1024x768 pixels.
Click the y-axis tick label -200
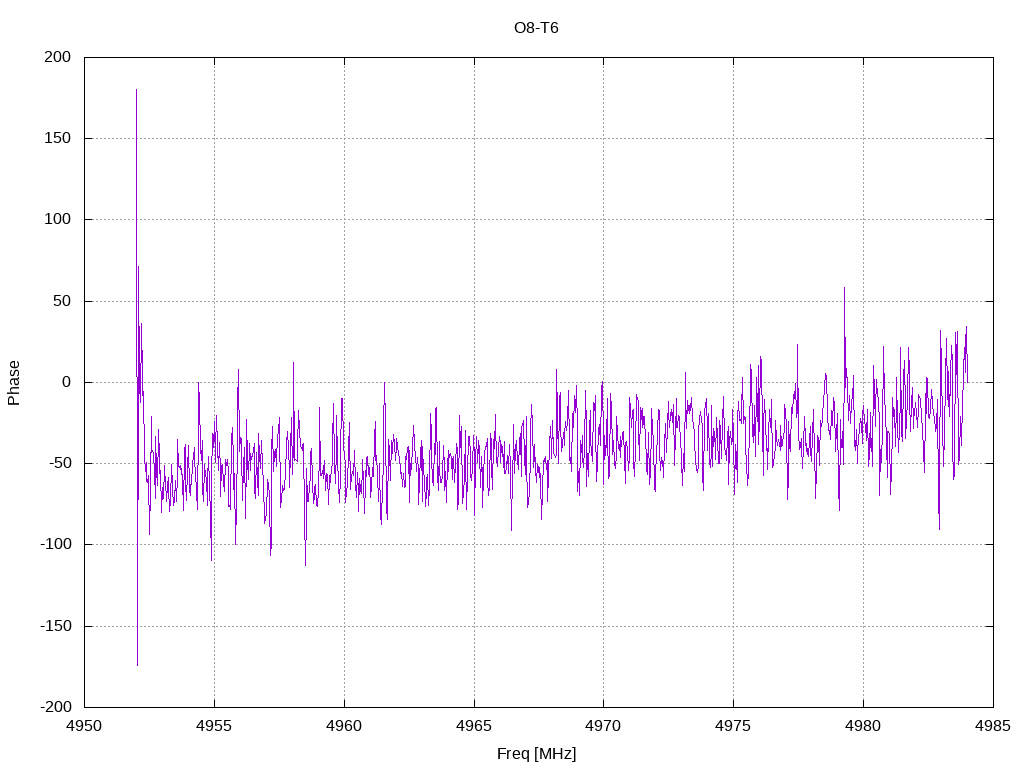tap(56, 707)
